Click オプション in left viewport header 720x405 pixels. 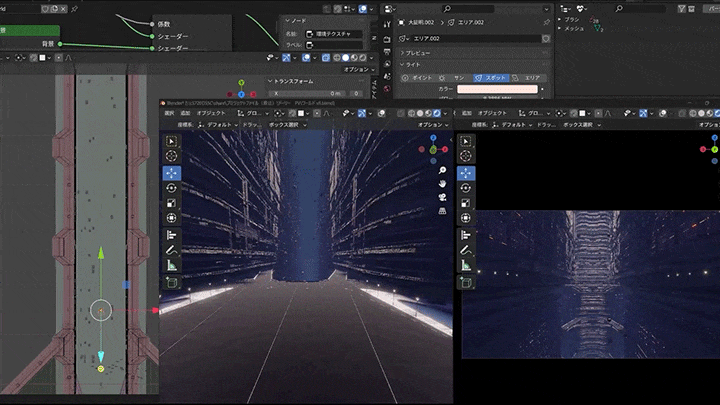pos(359,69)
